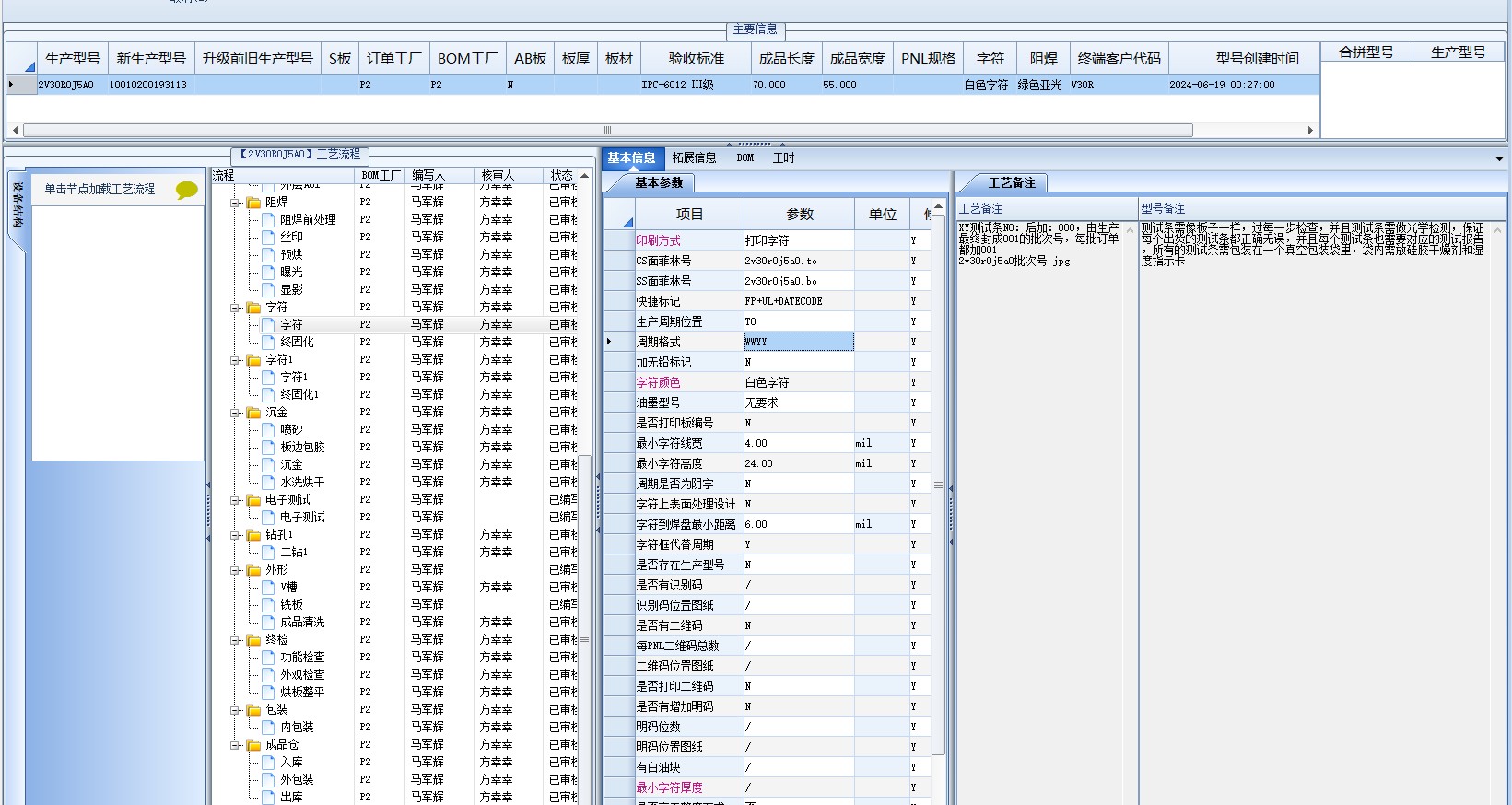Image resolution: width=1512 pixels, height=805 pixels.
Task: Open the 工时 tab
Action: (x=784, y=157)
